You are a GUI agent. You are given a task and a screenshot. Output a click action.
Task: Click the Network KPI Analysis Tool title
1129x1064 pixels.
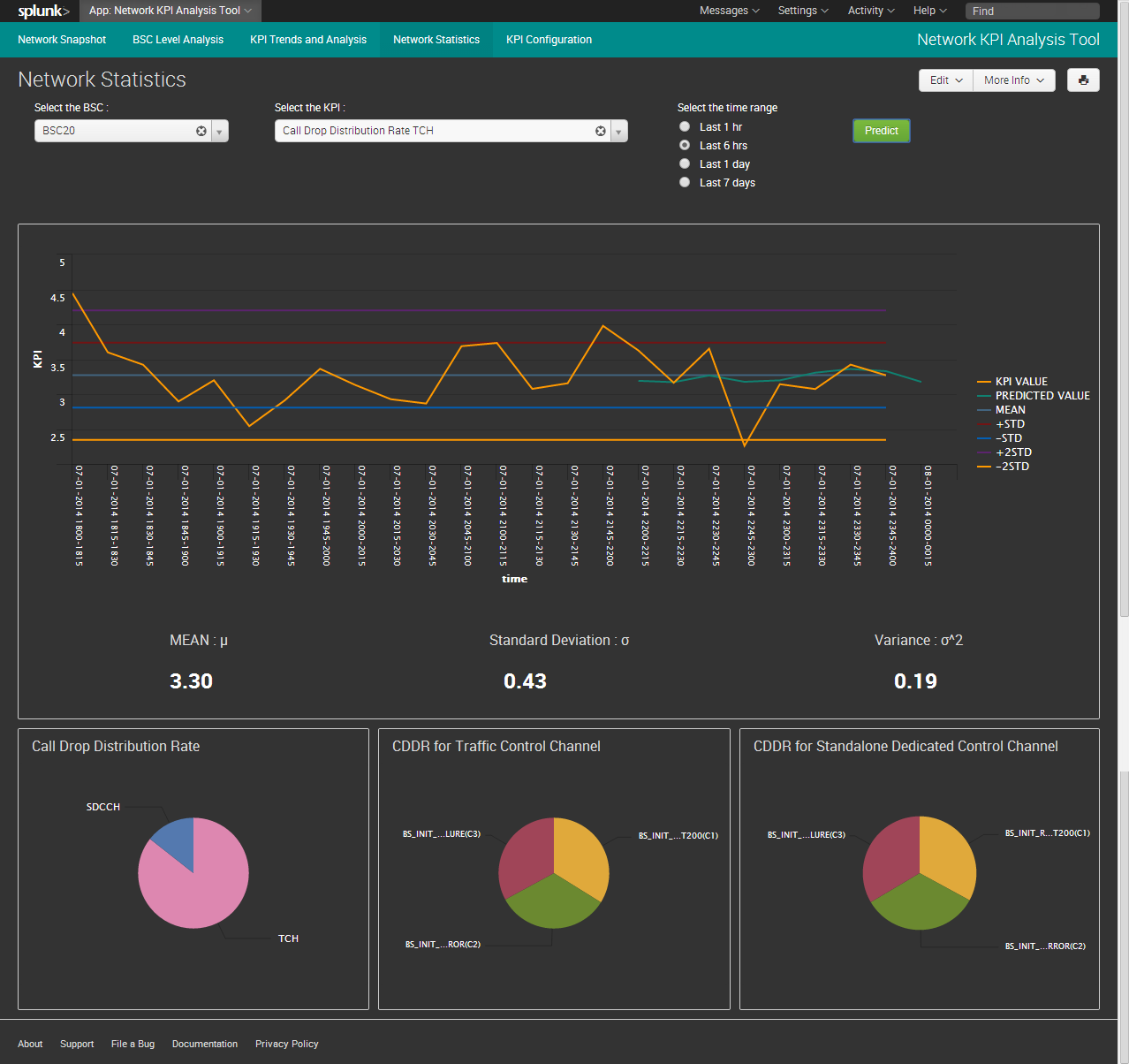coord(1008,40)
